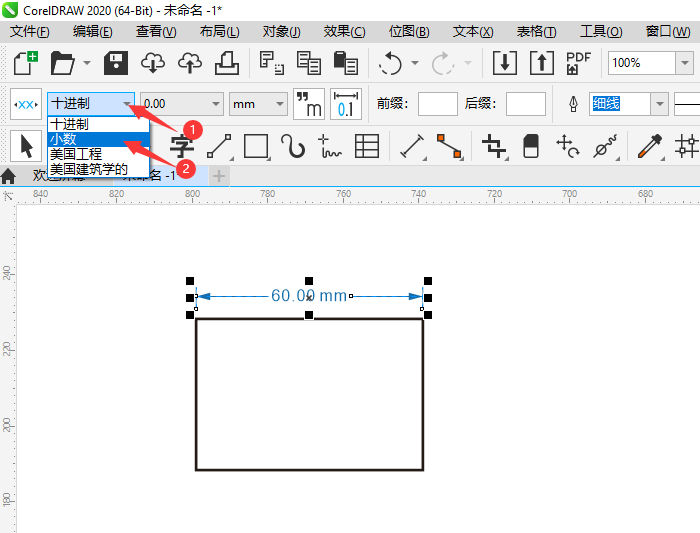Expand the zoom level 100% dropdown

[685, 63]
